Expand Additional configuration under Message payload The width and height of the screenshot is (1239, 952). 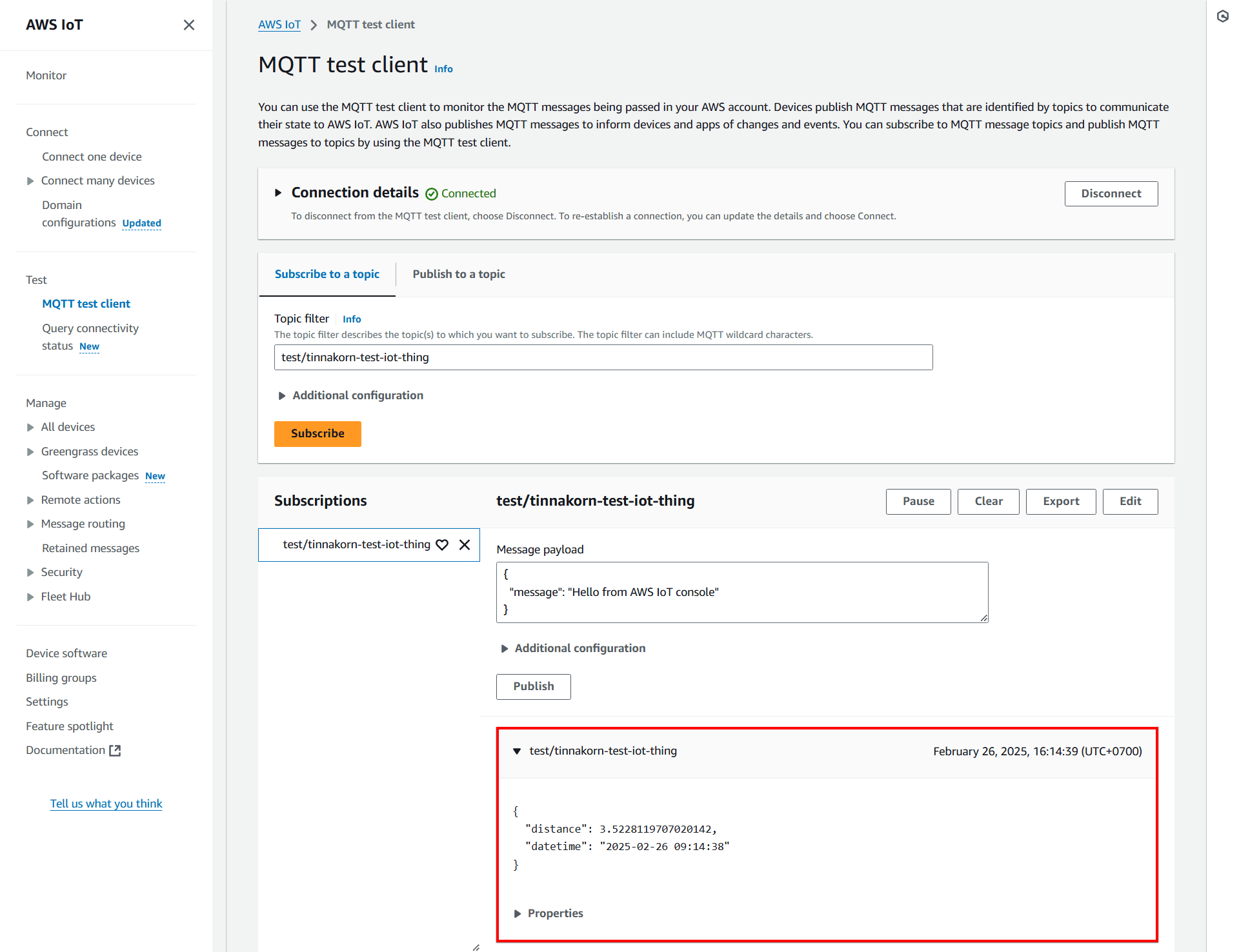tap(505, 649)
